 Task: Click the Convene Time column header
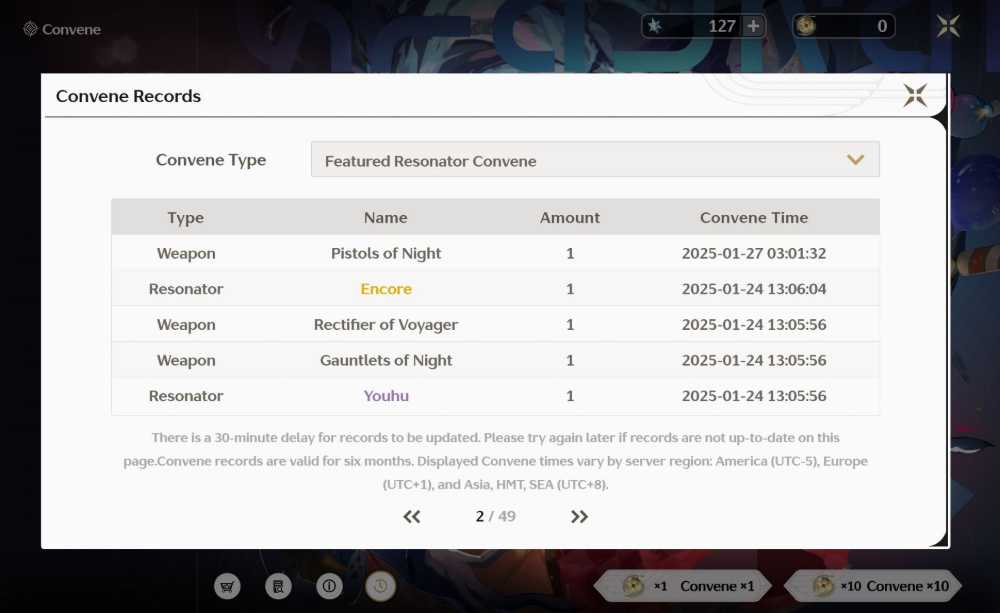(x=754, y=218)
